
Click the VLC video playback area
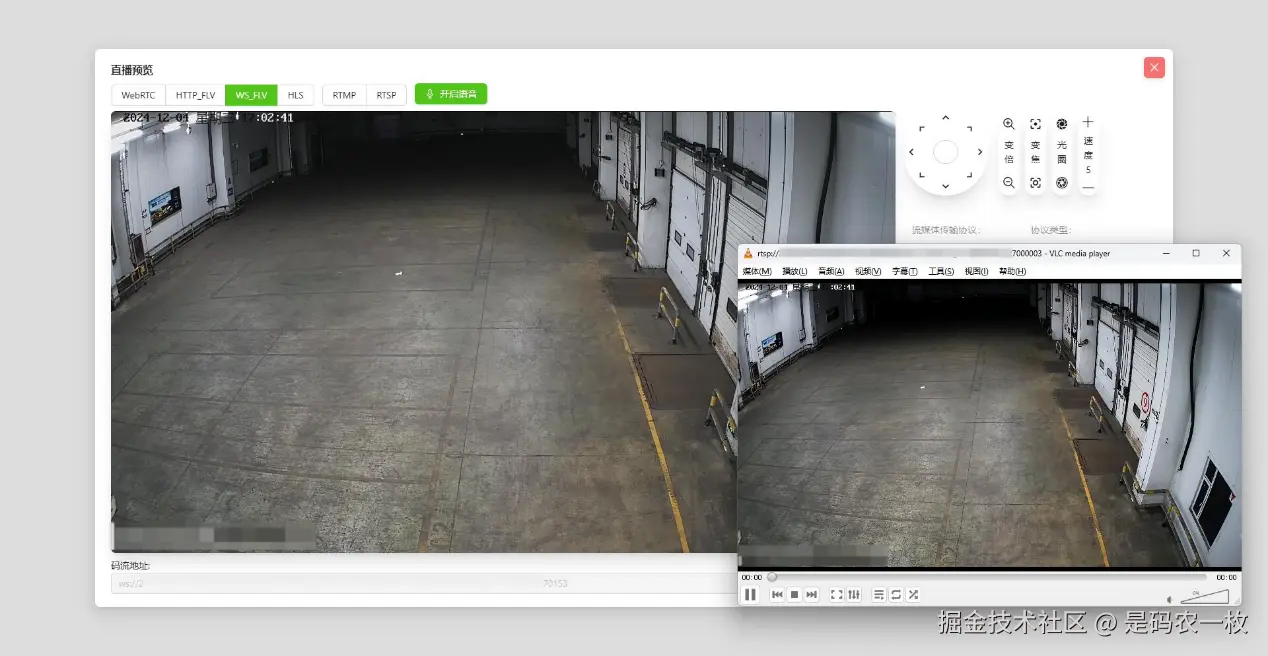click(x=989, y=425)
